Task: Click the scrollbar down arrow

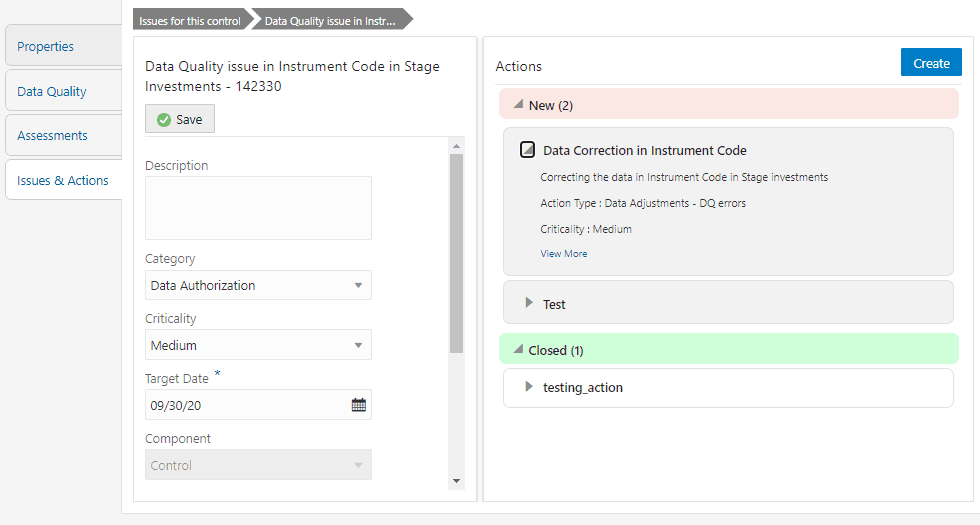Action: [457, 481]
